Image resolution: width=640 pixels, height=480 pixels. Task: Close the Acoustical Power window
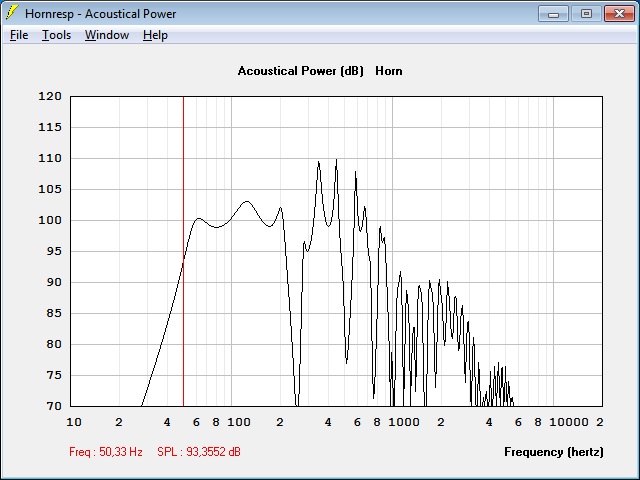coord(619,14)
